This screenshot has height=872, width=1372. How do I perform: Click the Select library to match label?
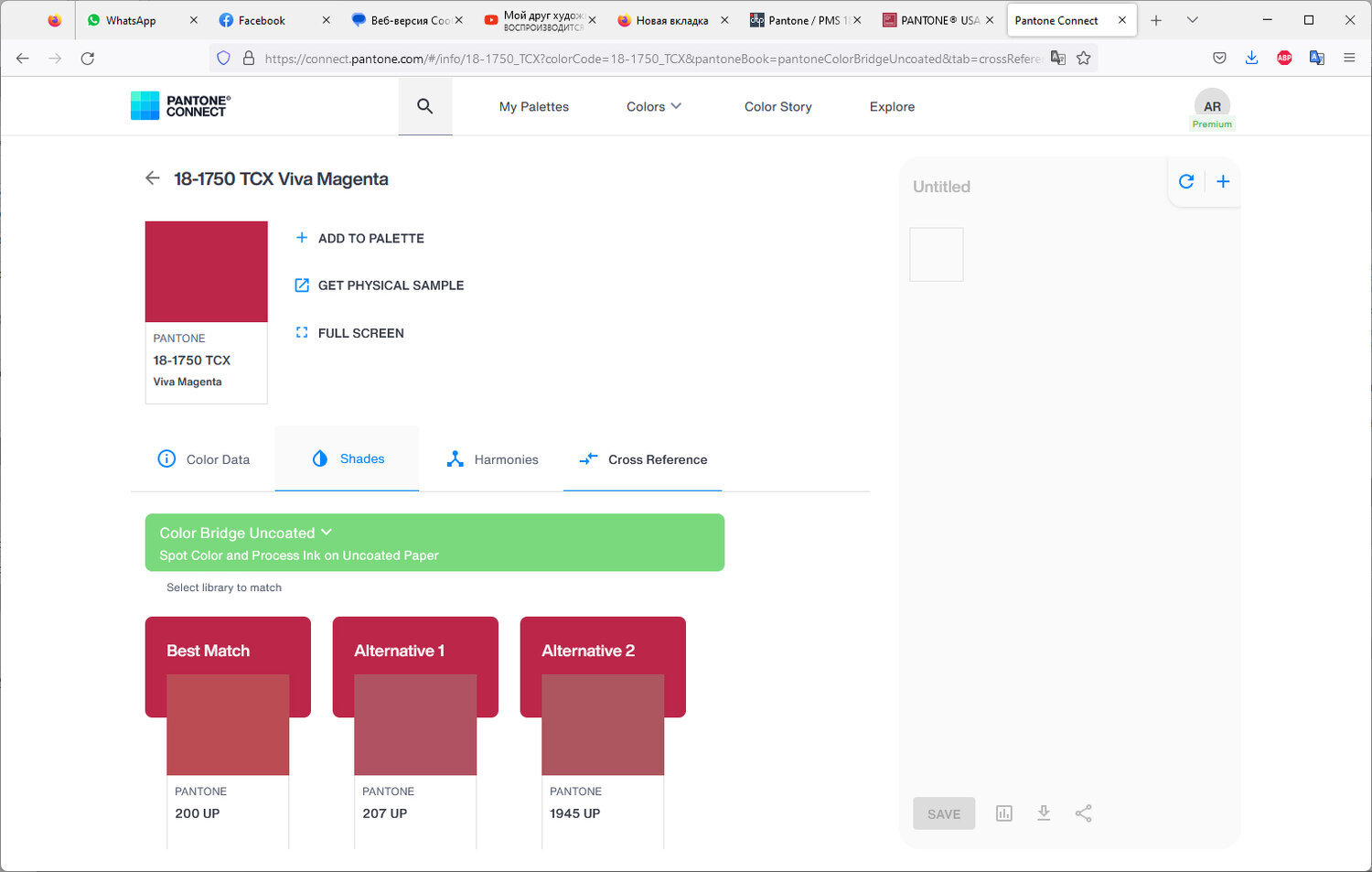[224, 587]
